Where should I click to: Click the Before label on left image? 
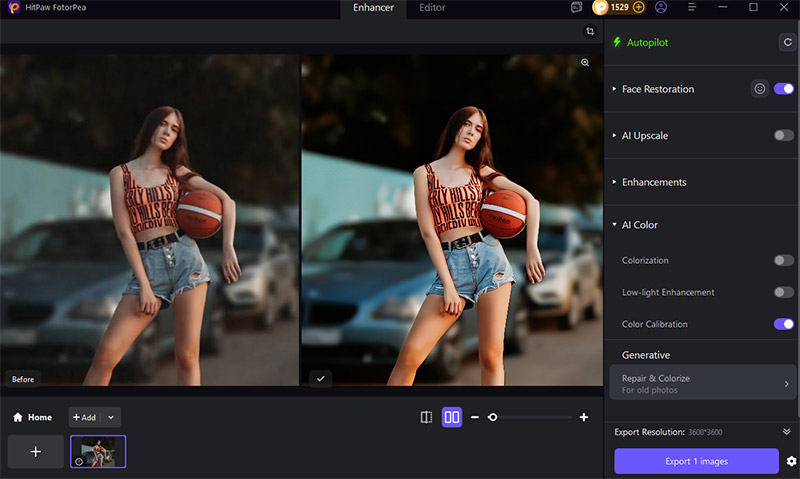tap(23, 379)
